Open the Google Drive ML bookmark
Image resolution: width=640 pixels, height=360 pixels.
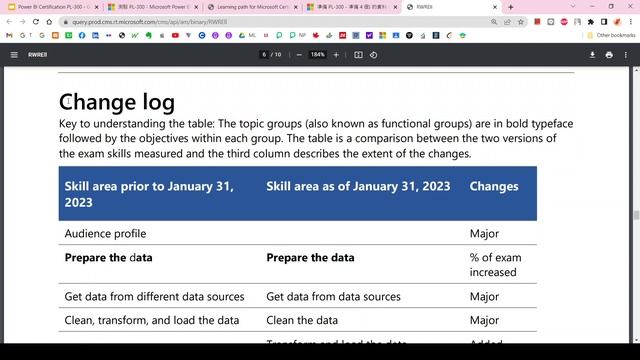pos(247,36)
